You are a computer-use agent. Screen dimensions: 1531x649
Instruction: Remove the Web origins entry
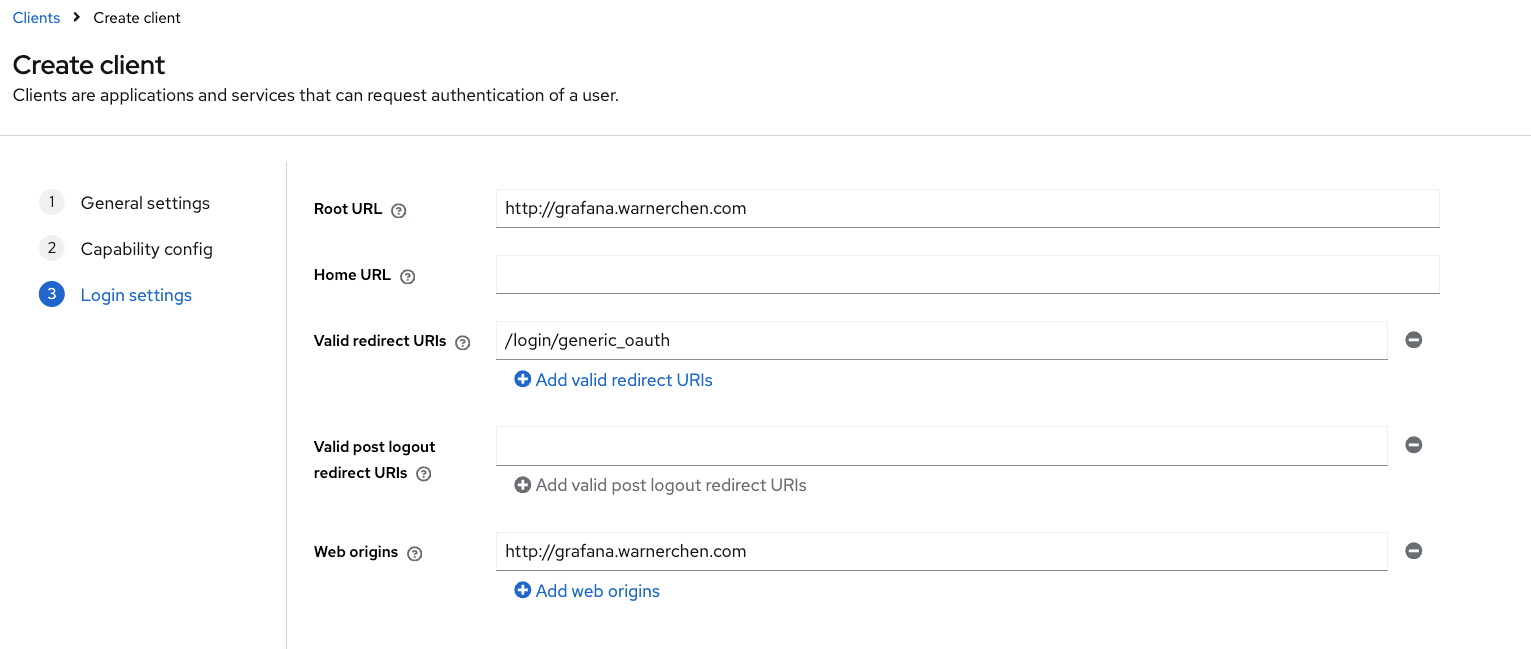click(1413, 551)
